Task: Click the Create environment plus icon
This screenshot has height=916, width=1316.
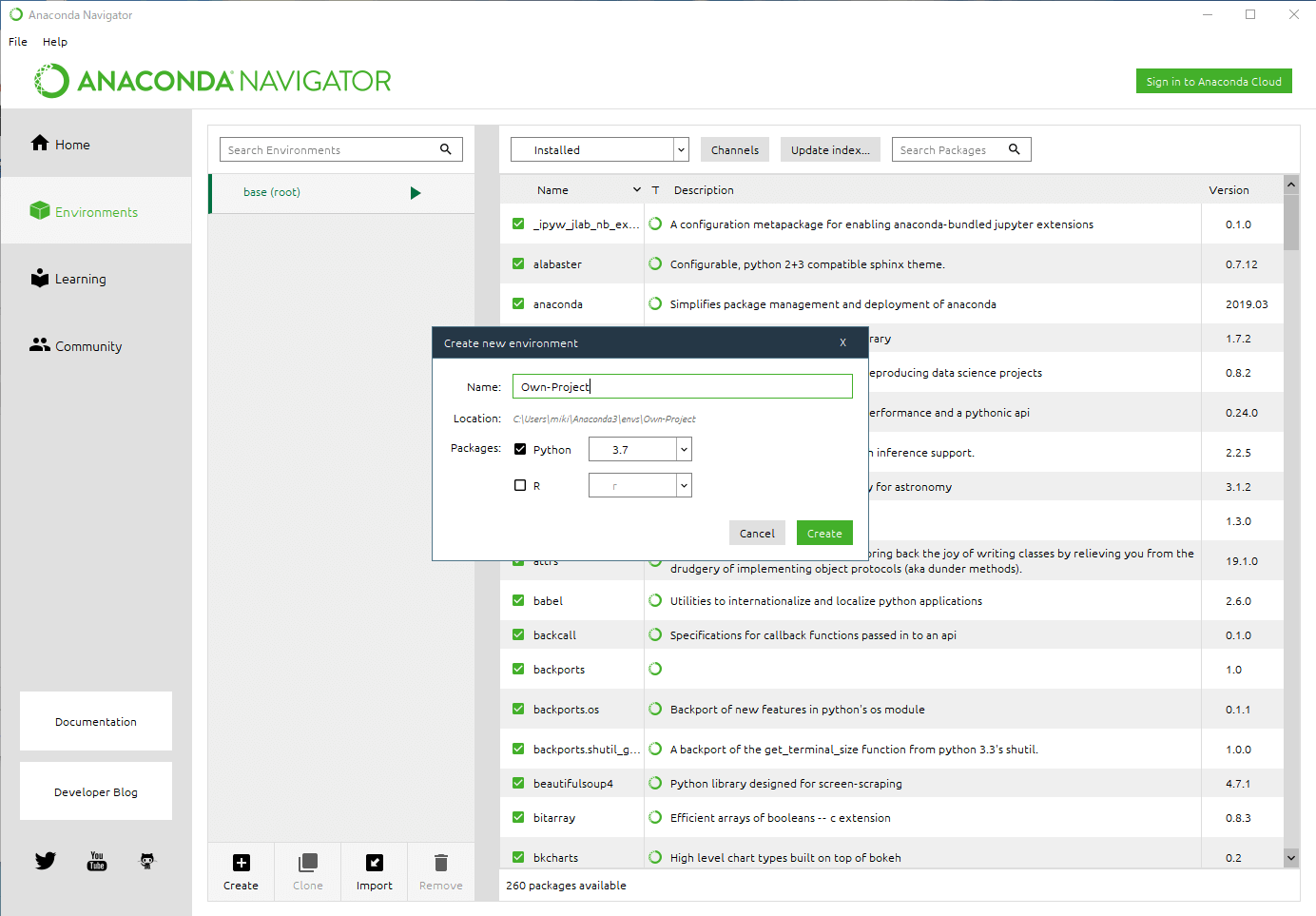Action: point(242,863)
